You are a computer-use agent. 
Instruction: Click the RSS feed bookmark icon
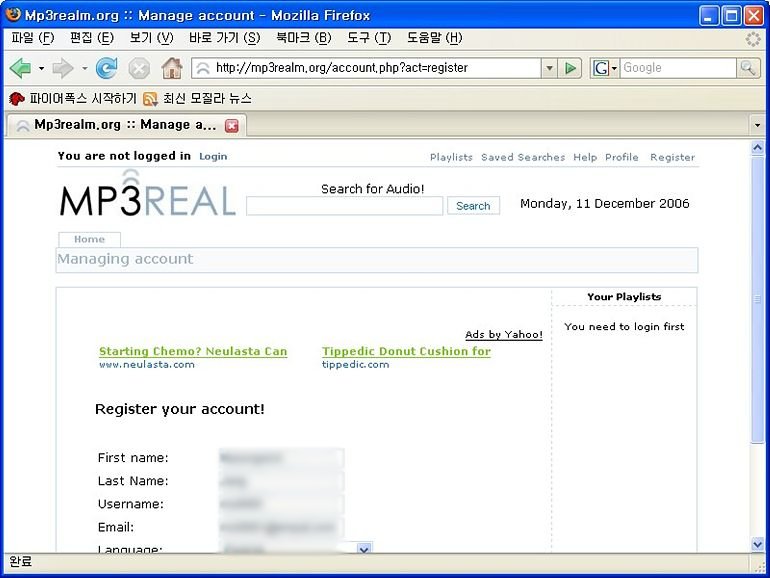(150, 99)
